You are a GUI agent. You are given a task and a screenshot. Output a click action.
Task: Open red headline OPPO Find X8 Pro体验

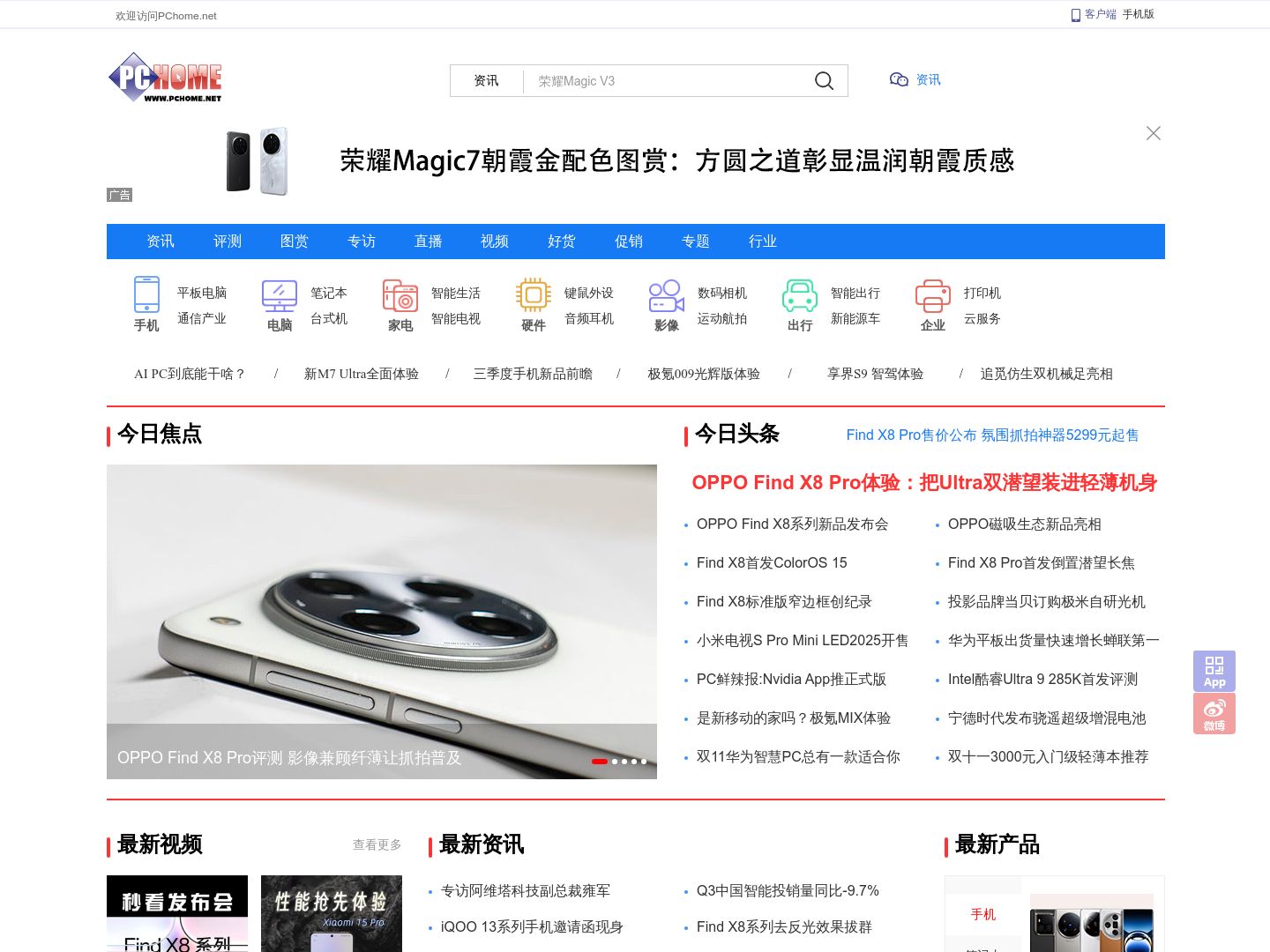(924, 482)
